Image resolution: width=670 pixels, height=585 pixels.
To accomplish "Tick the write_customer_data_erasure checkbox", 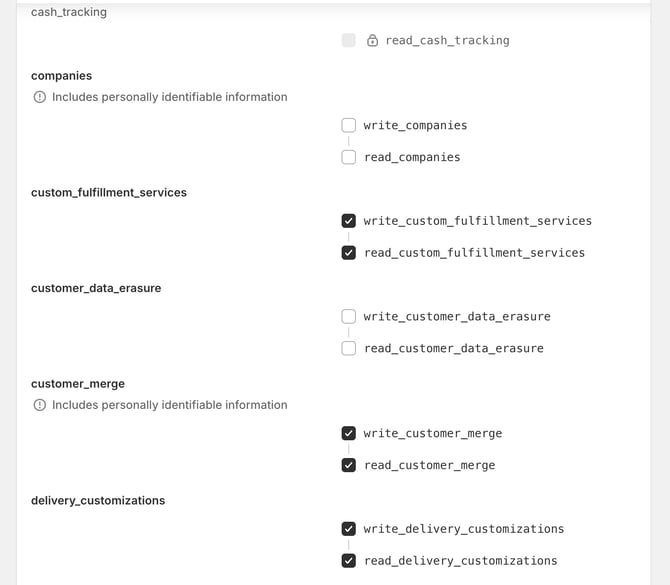I will tap(348, 317).
